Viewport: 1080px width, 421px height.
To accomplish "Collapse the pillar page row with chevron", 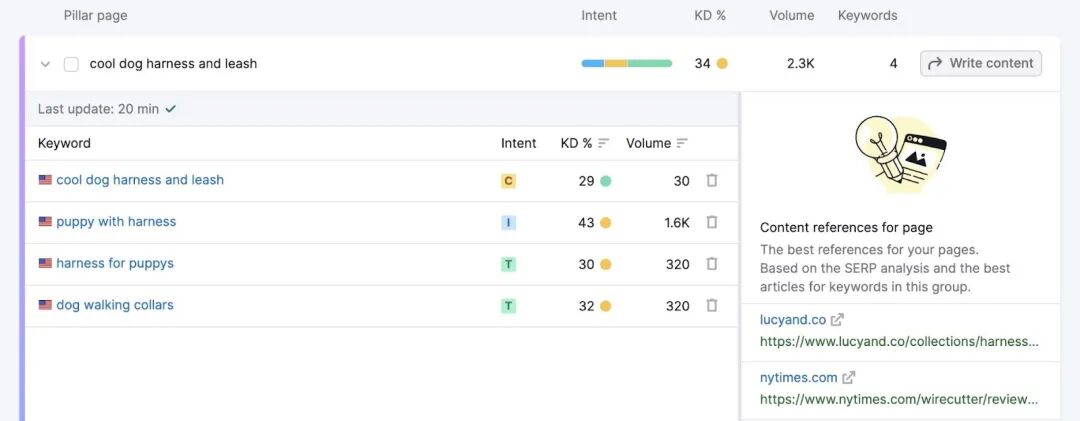I will tap(45, 64).
